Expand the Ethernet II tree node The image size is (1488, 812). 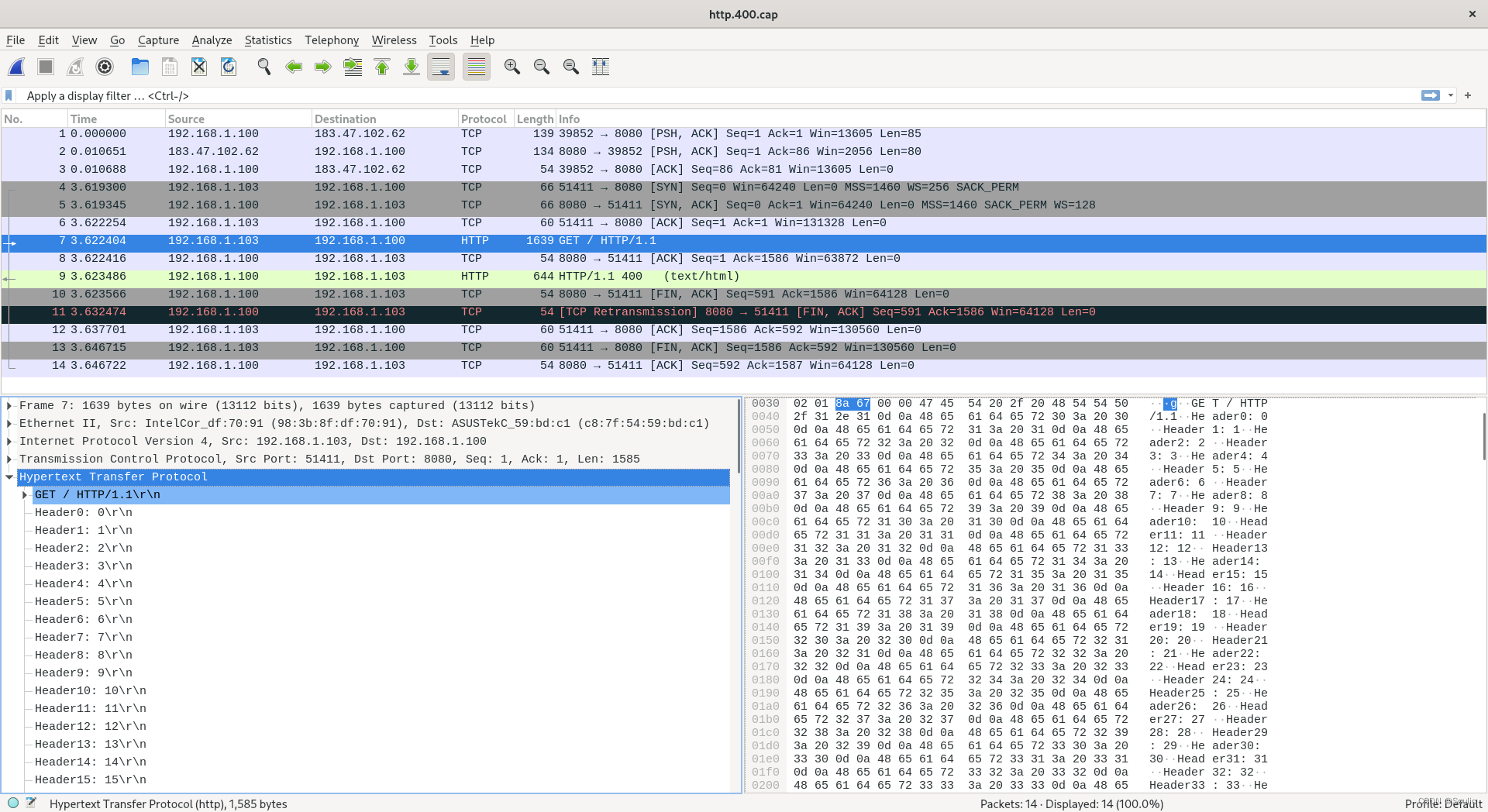[x=9, y=423]
